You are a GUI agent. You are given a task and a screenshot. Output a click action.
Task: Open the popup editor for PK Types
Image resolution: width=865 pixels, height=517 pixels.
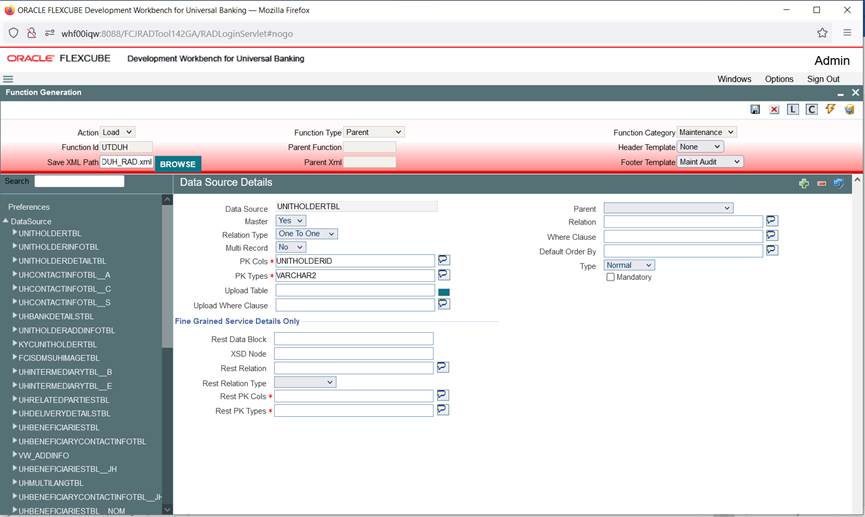coord(444,275)
